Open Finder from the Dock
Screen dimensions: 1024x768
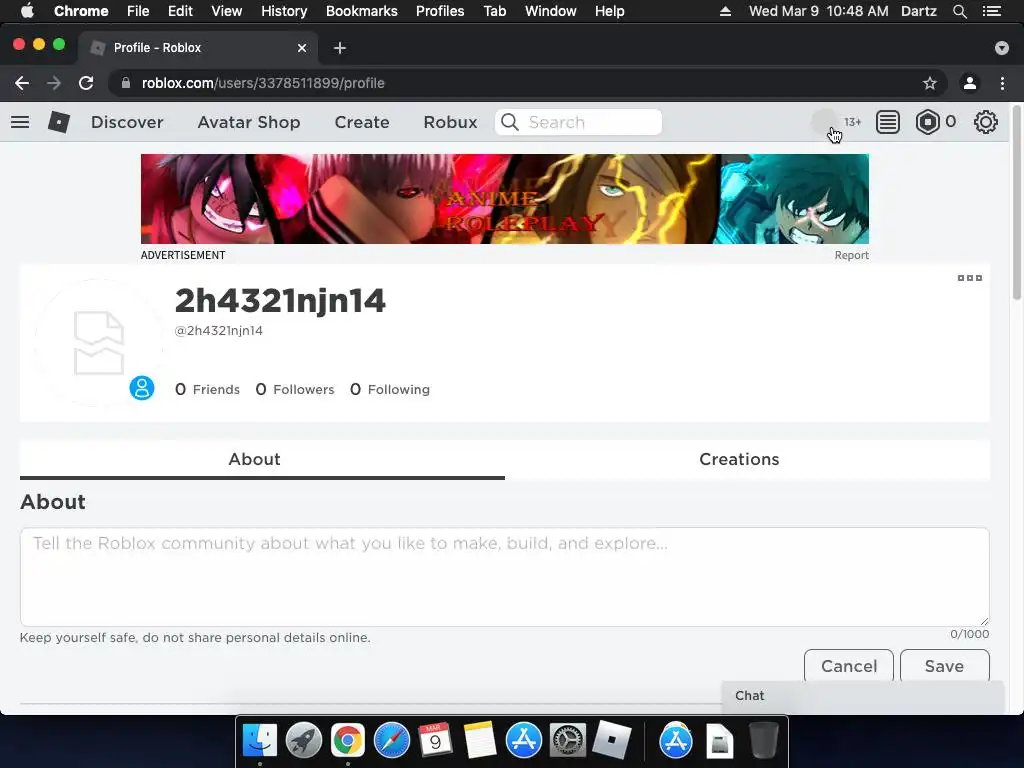[260, 741]
